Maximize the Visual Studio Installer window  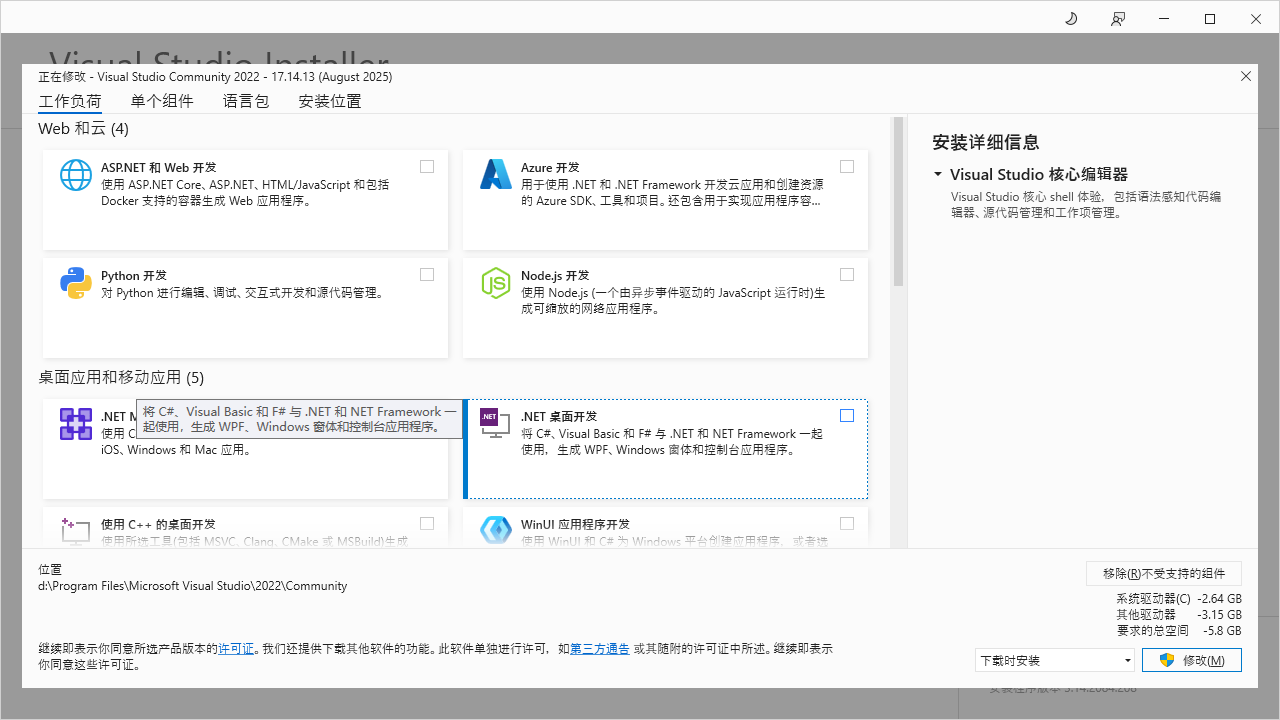[x=1210, y=19]
